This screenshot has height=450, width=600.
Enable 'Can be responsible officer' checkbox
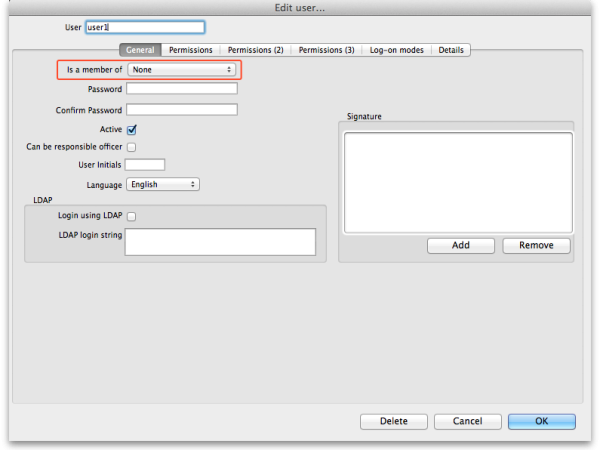[132, 147]
